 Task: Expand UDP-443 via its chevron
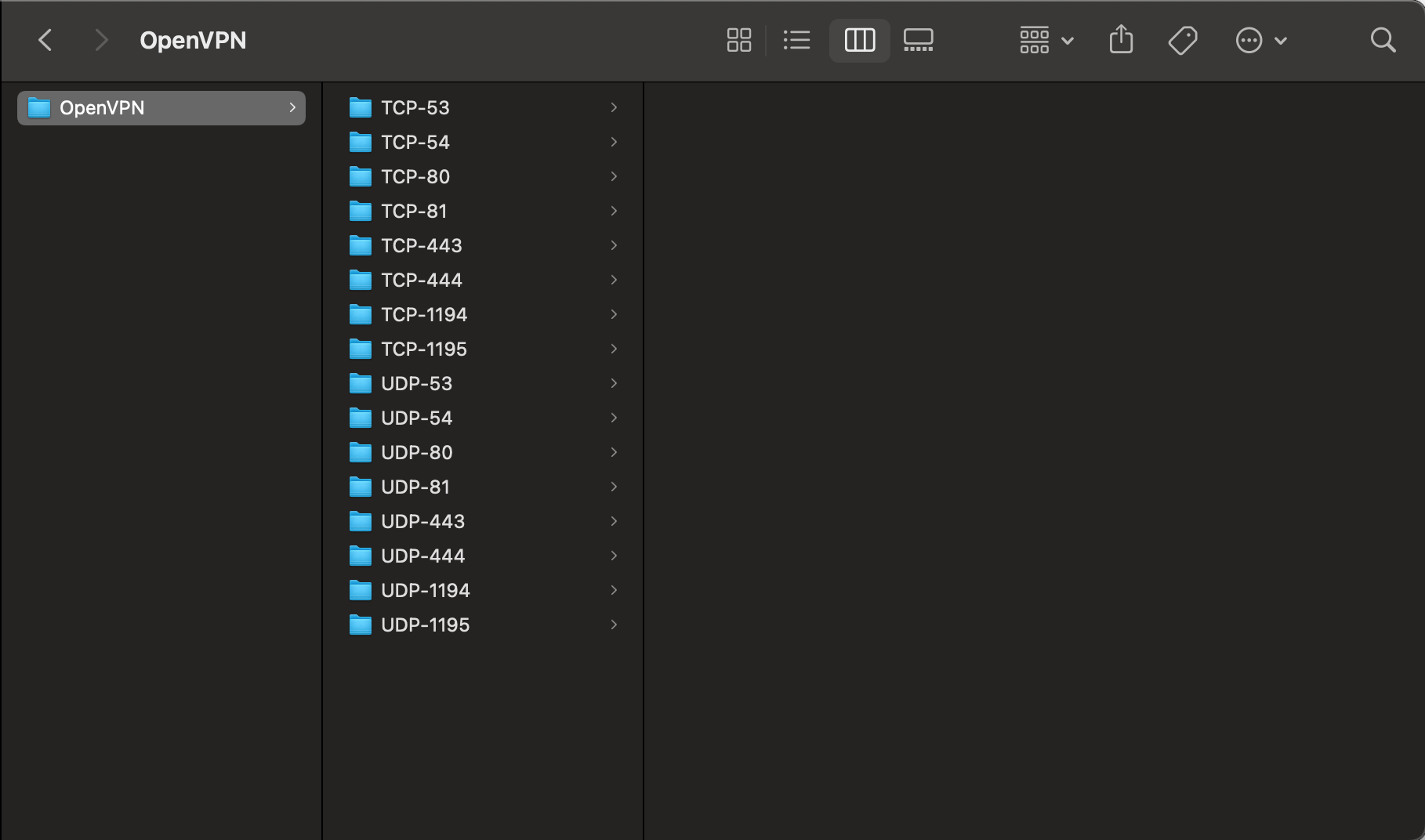pyautogui.click(x=614, y=521)
